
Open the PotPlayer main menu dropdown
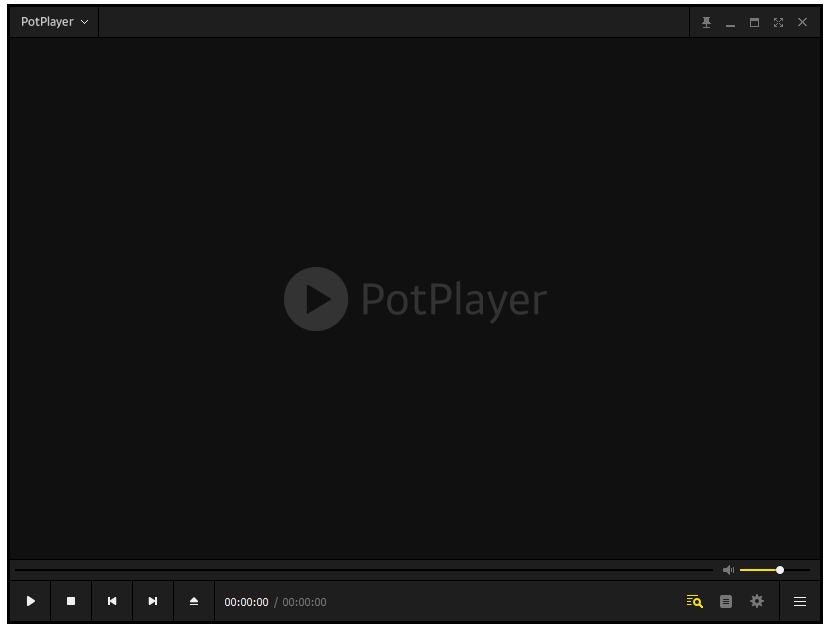click(54, 22)
